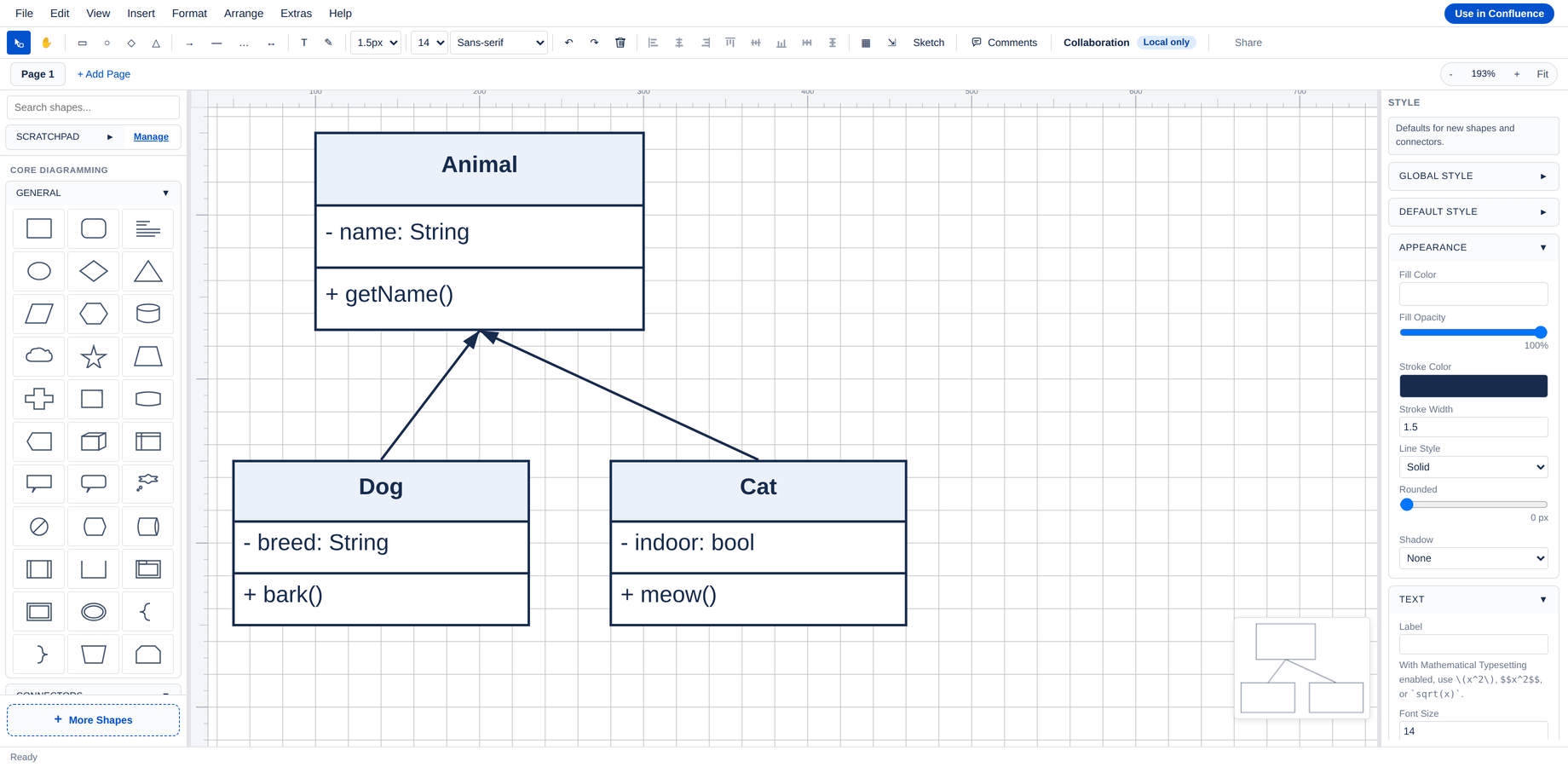Open the Insert menu
The height and width of the screenshot is (767, 1568).
141,13
